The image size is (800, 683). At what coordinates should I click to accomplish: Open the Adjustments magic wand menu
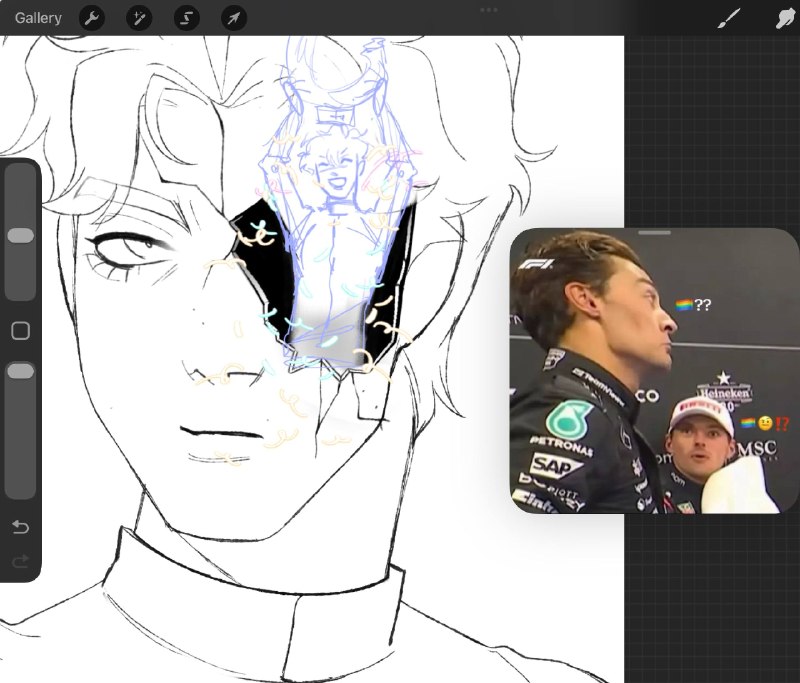(x=139, y=19)
